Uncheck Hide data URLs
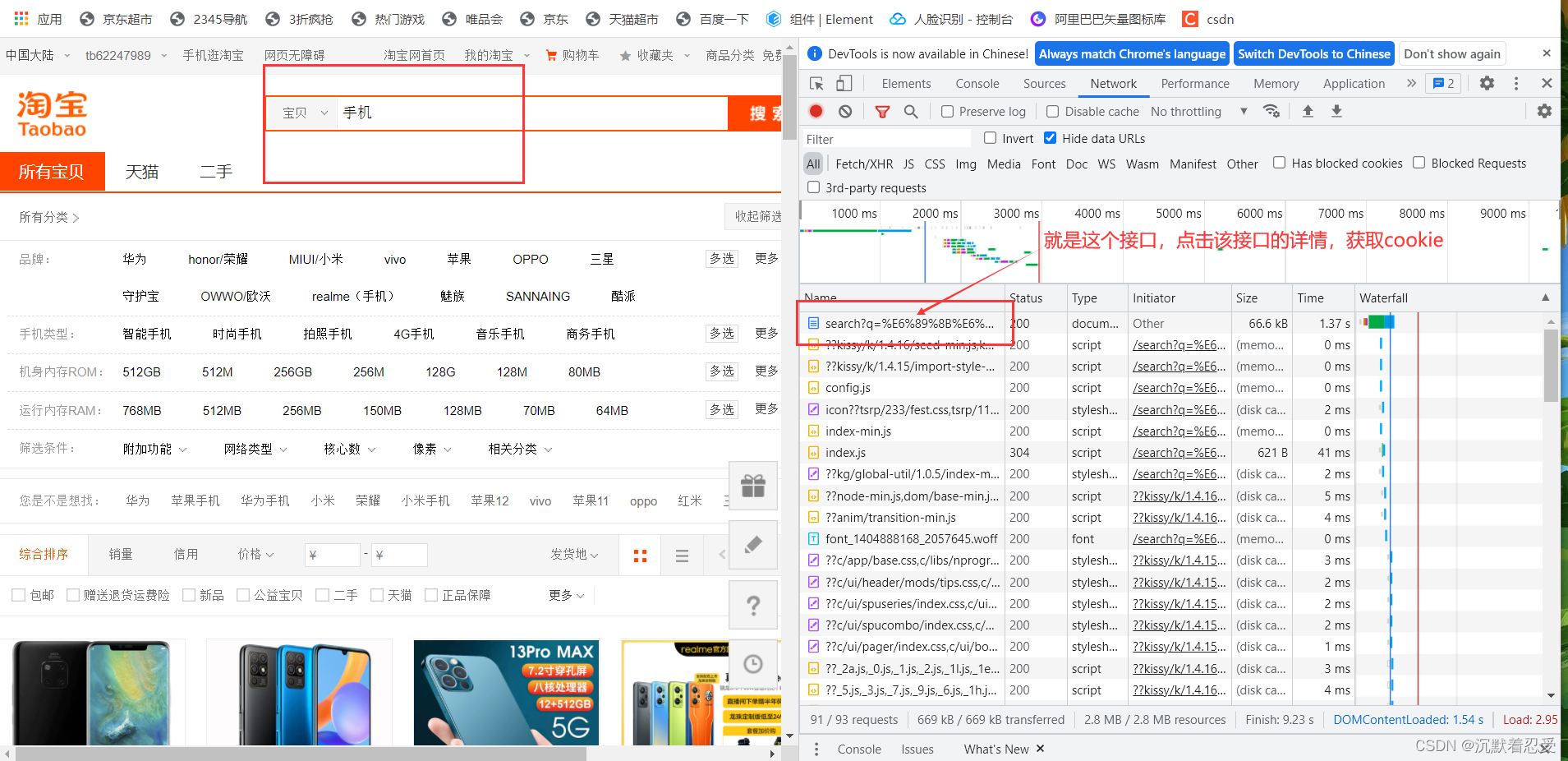 point(1050,138)
